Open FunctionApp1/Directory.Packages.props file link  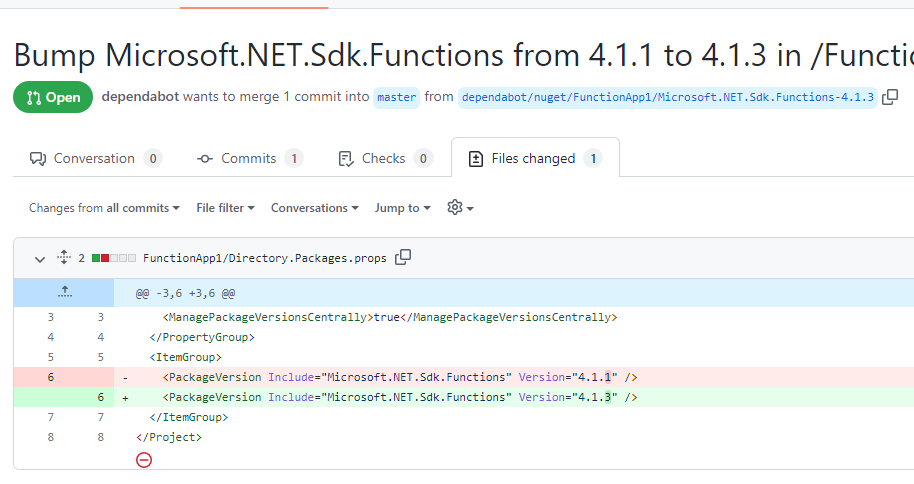pos(265,258)
